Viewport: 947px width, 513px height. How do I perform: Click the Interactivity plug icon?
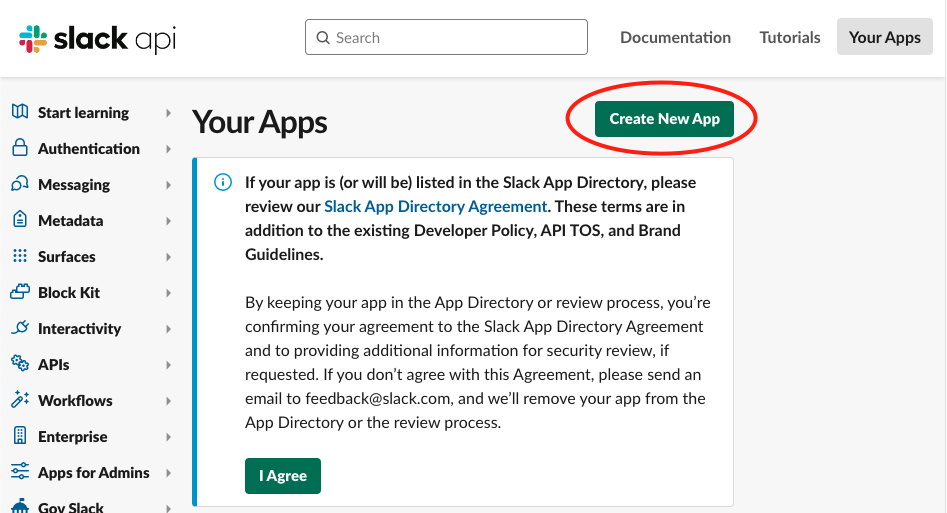pos(20,327)
